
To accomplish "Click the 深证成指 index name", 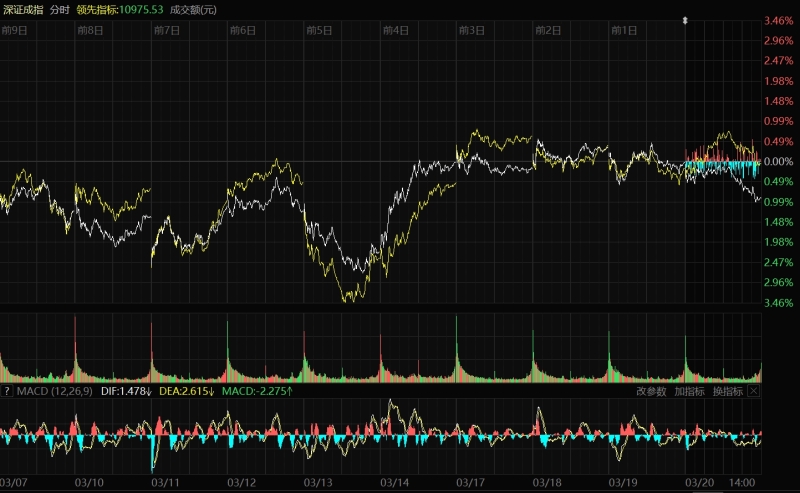I will 23,10.
